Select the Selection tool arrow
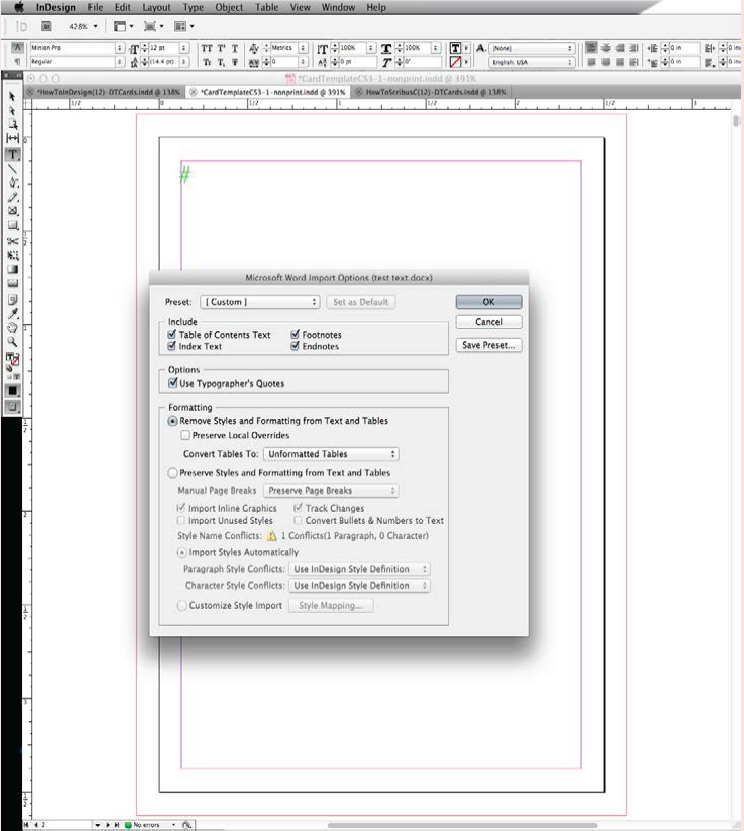Screen dimensions: 744x831 tap(13, 96)
